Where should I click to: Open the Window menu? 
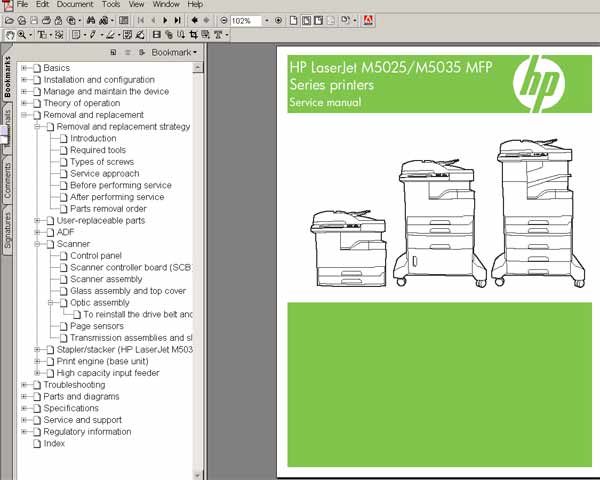tap(166, 4)
